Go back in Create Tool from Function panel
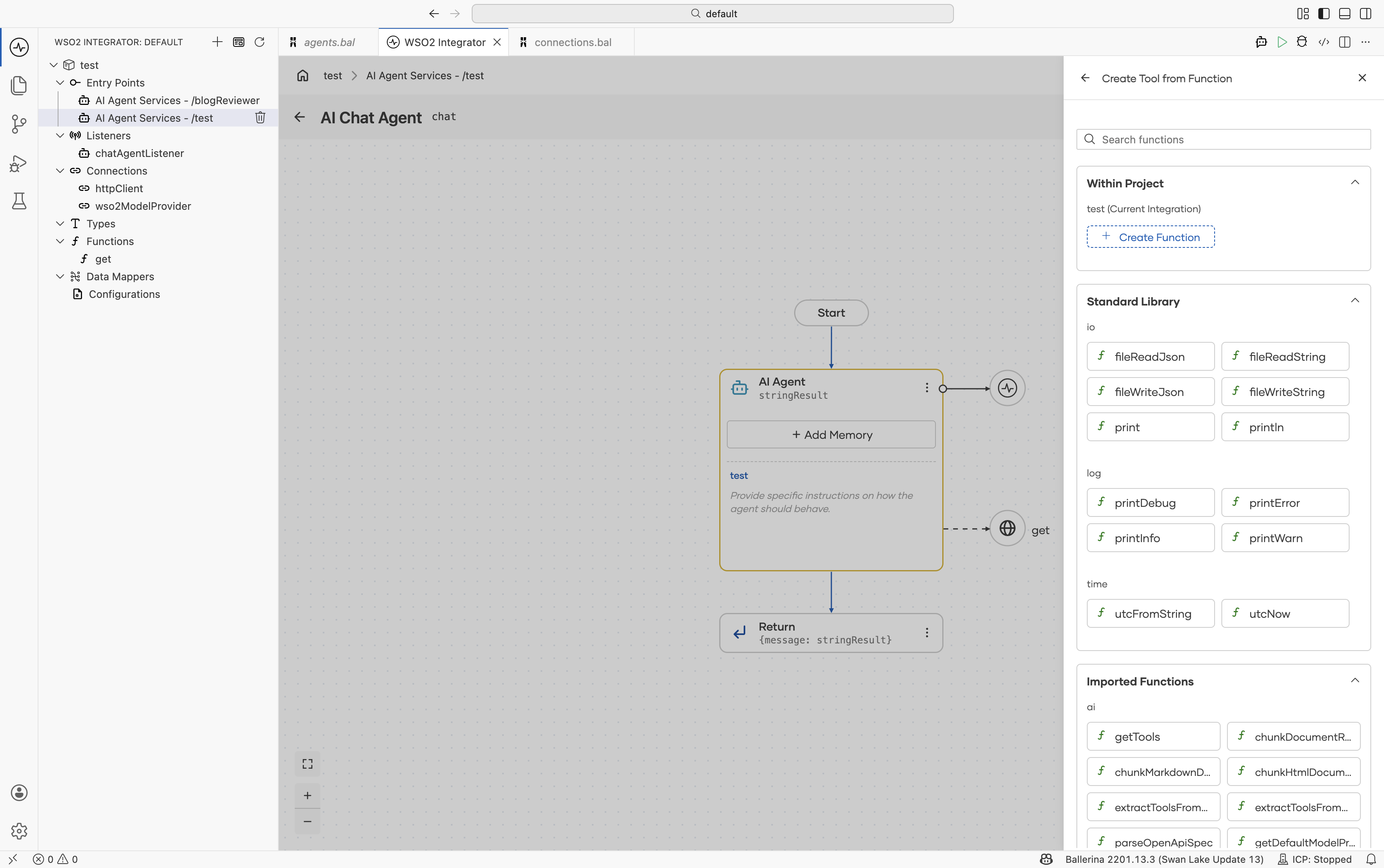This screenshot has width=1384, height=868. (1085, 78)
